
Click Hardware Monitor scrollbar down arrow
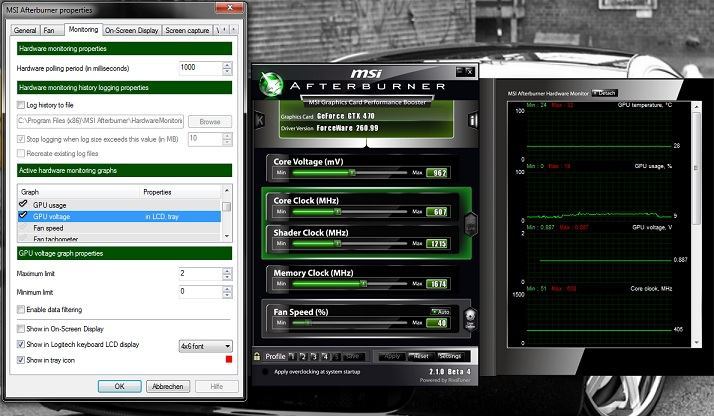pyautogui.click(x=696, y=343)
